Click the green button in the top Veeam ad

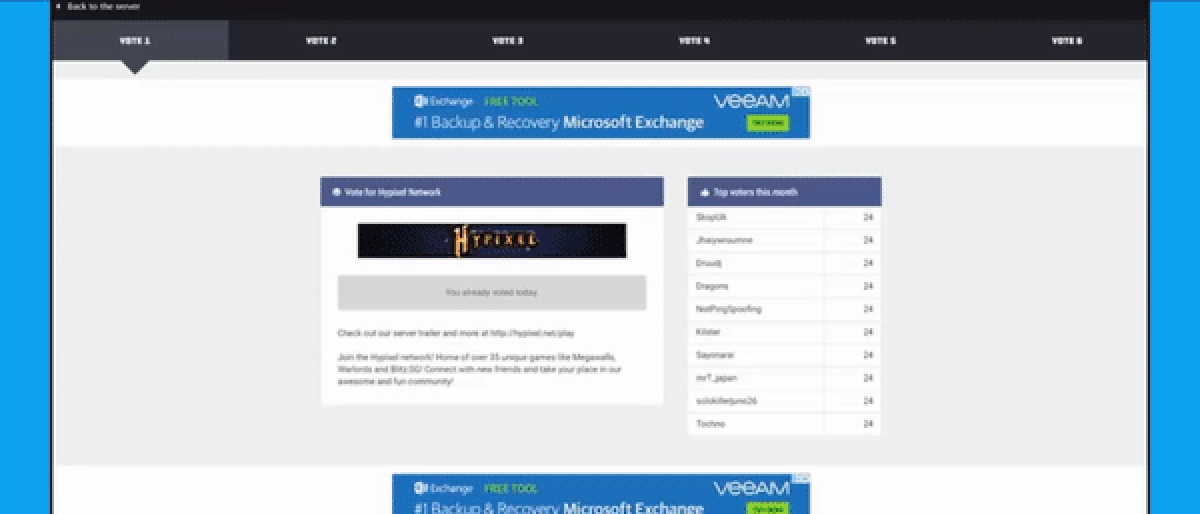[x=767, y=123]
